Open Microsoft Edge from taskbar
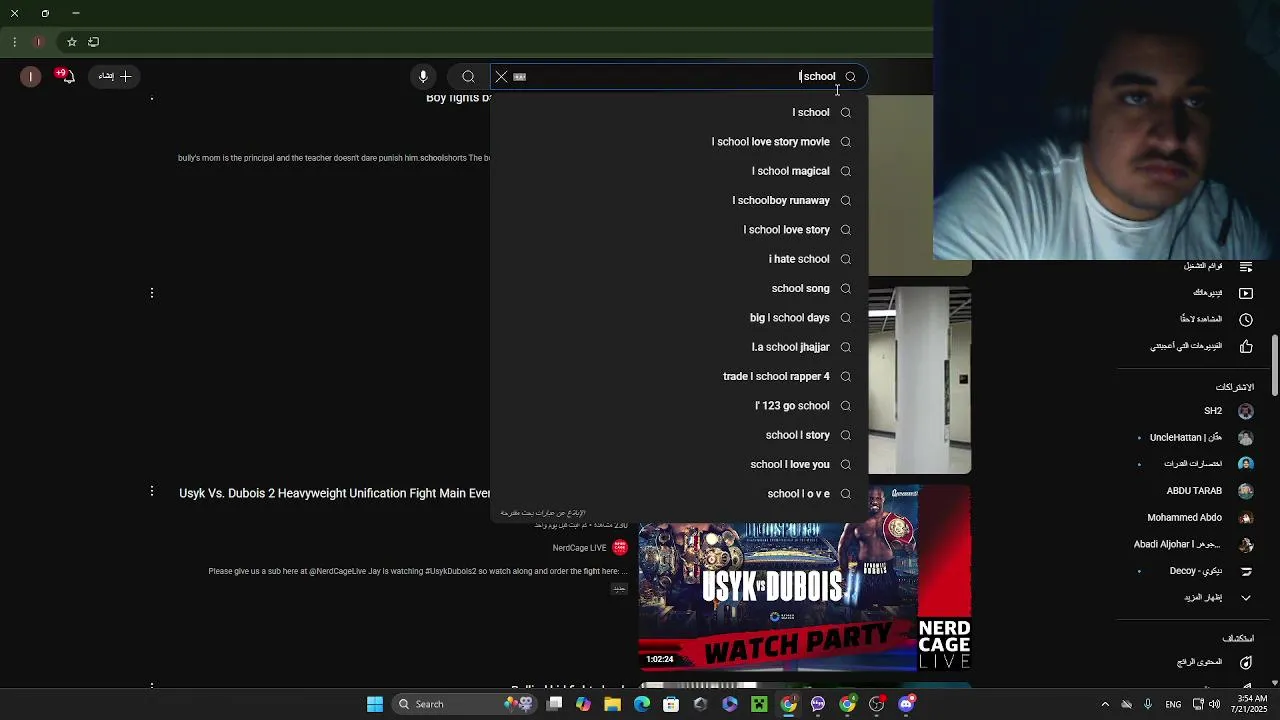This screenshot has width=1280, height=720. click(642, 704)
